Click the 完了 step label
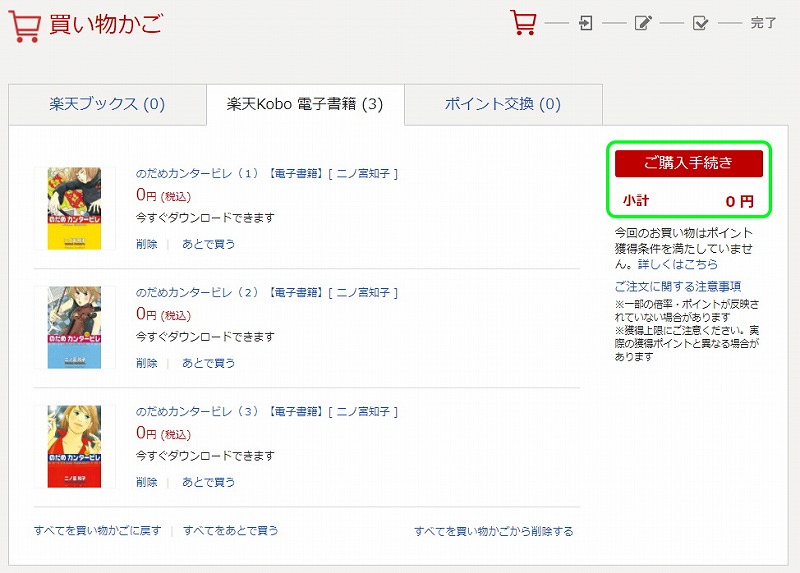 point(763,23)
